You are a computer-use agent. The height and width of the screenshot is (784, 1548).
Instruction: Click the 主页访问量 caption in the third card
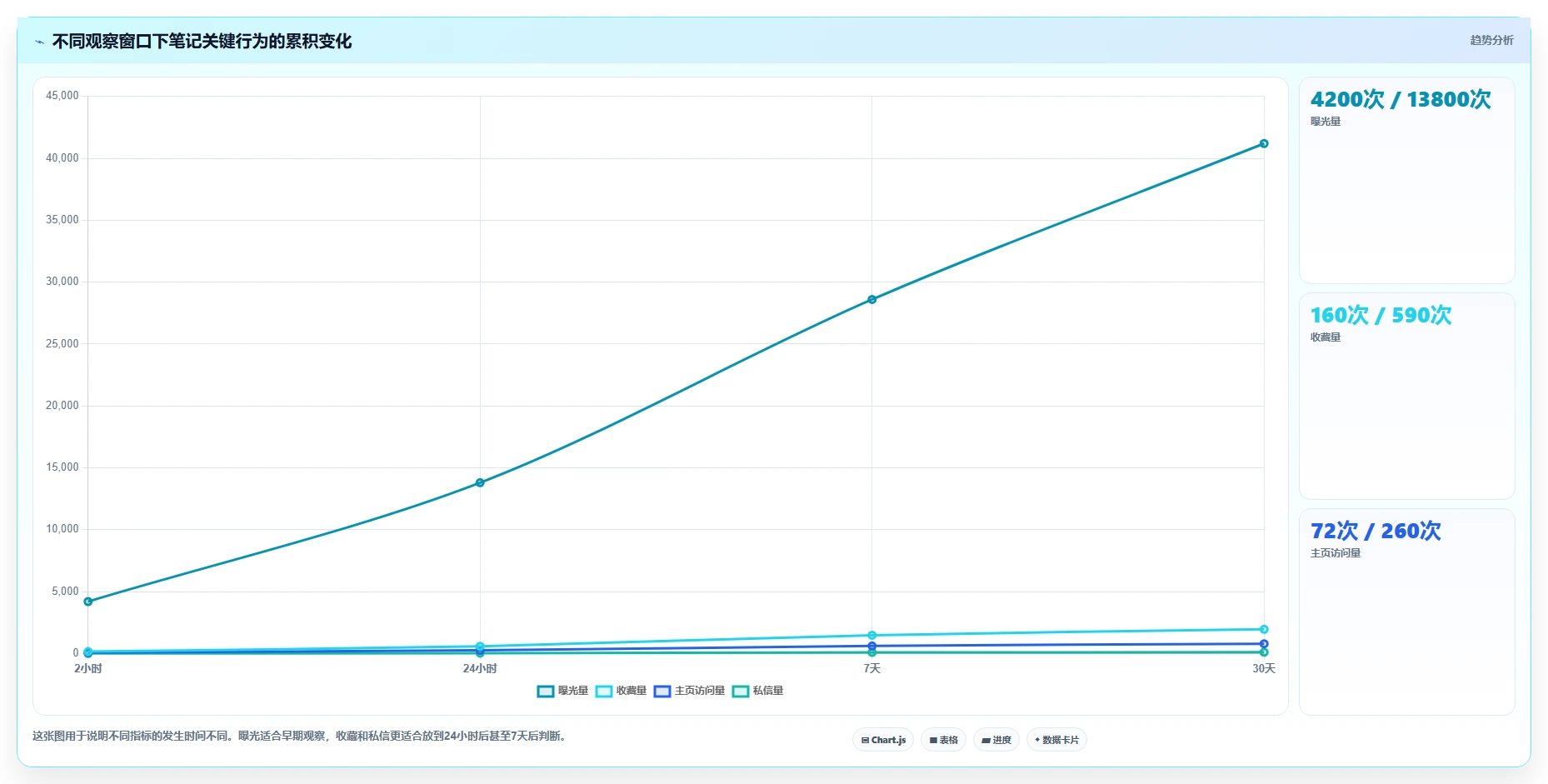[1336, 553]
